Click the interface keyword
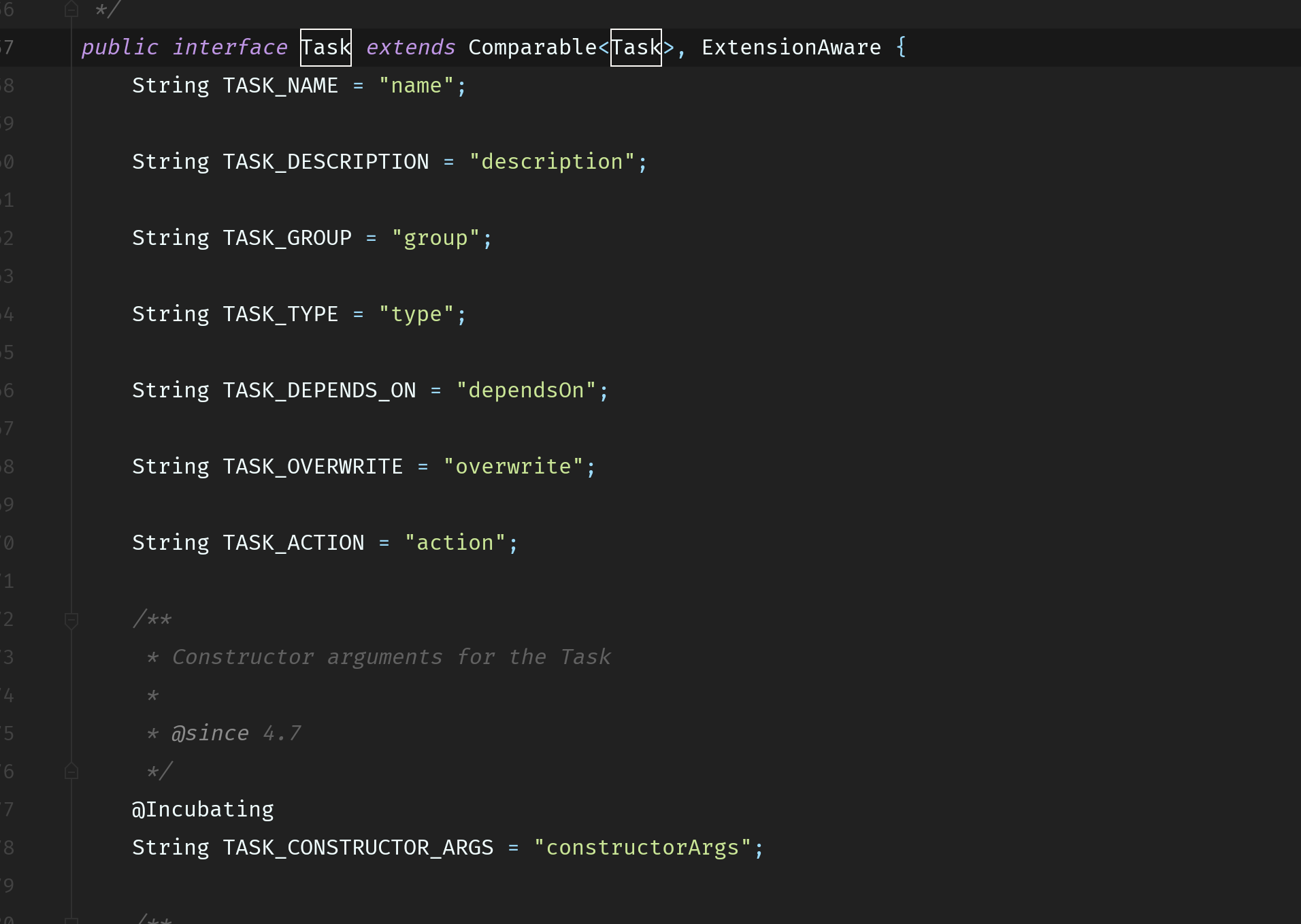The height and width of the screenshot is (924, 1301). 230,48
